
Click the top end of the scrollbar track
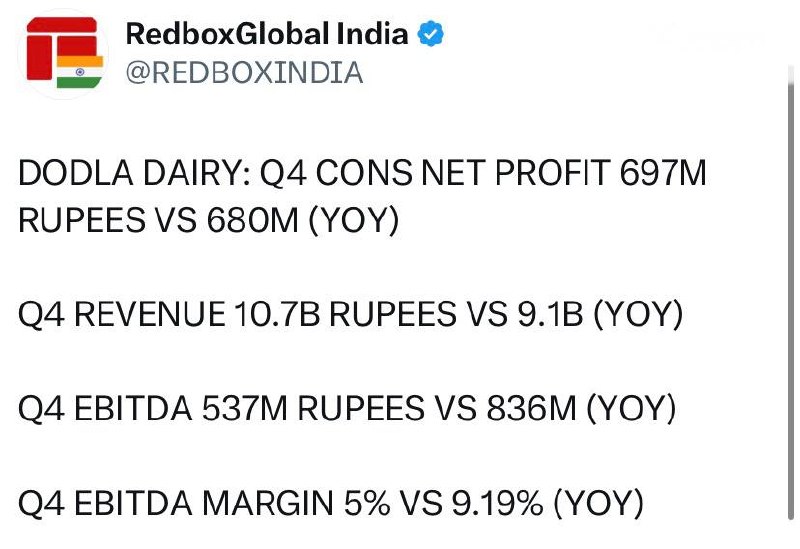pyautogui.click(x=791, y=71)
